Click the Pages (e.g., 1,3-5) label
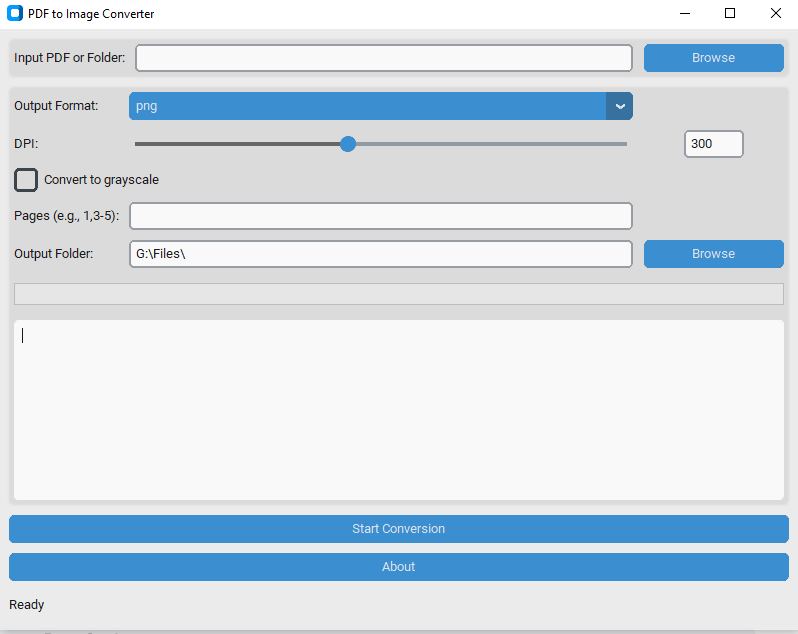798x634 pixels. pos(67,216)
